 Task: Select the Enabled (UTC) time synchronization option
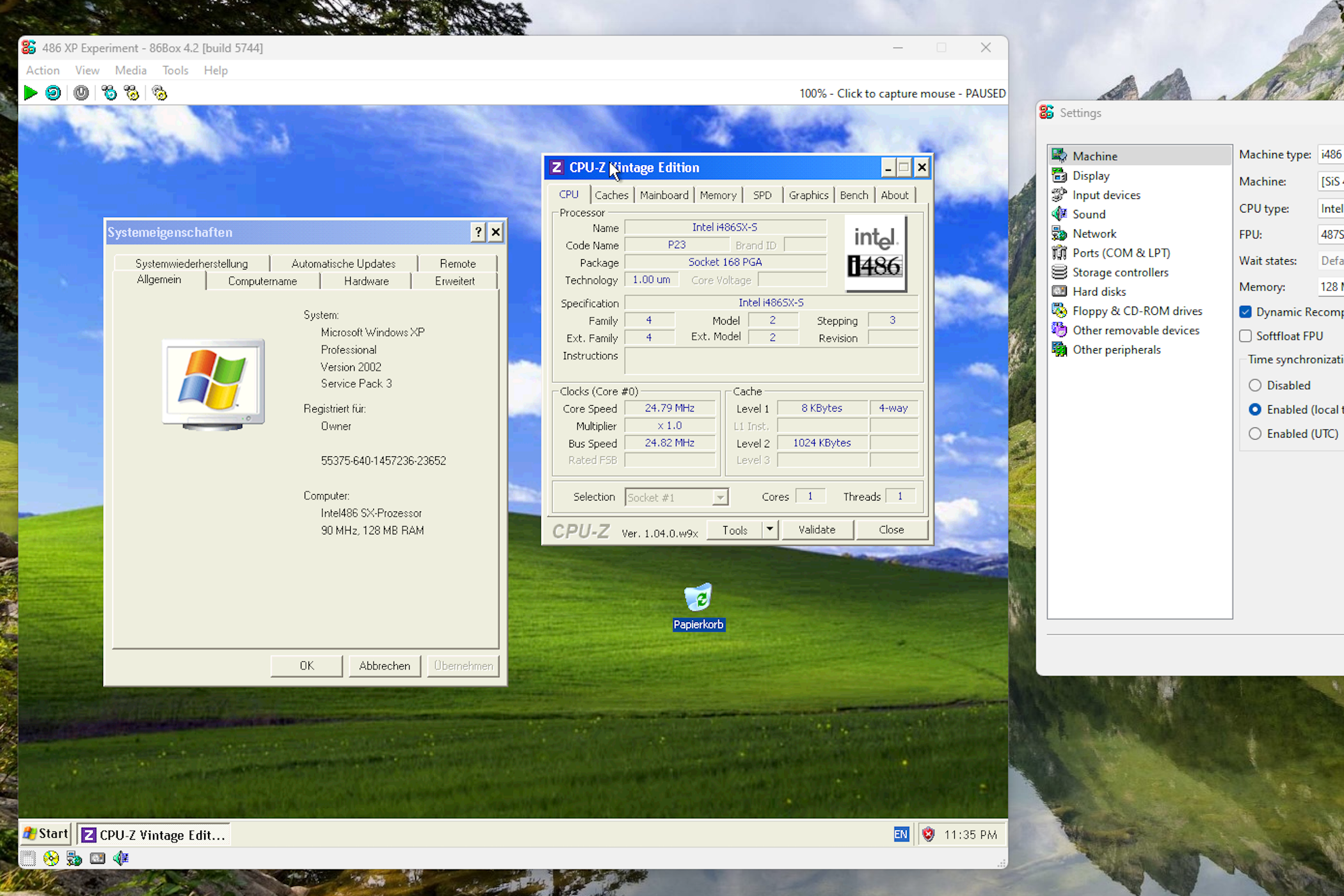[x=1255, y=433]
